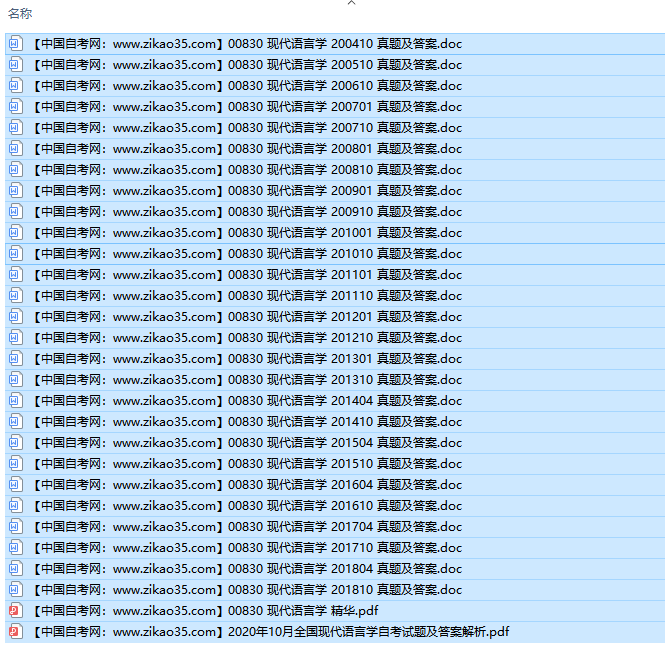Select file name 现代语言学 201510 真题及答案.doc

364,464
